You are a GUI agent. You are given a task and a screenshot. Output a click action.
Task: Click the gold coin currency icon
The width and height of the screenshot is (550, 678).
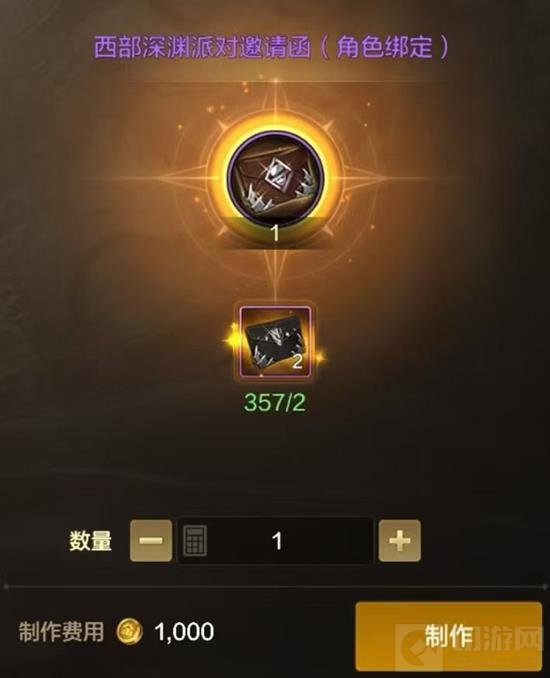[129, 632]
